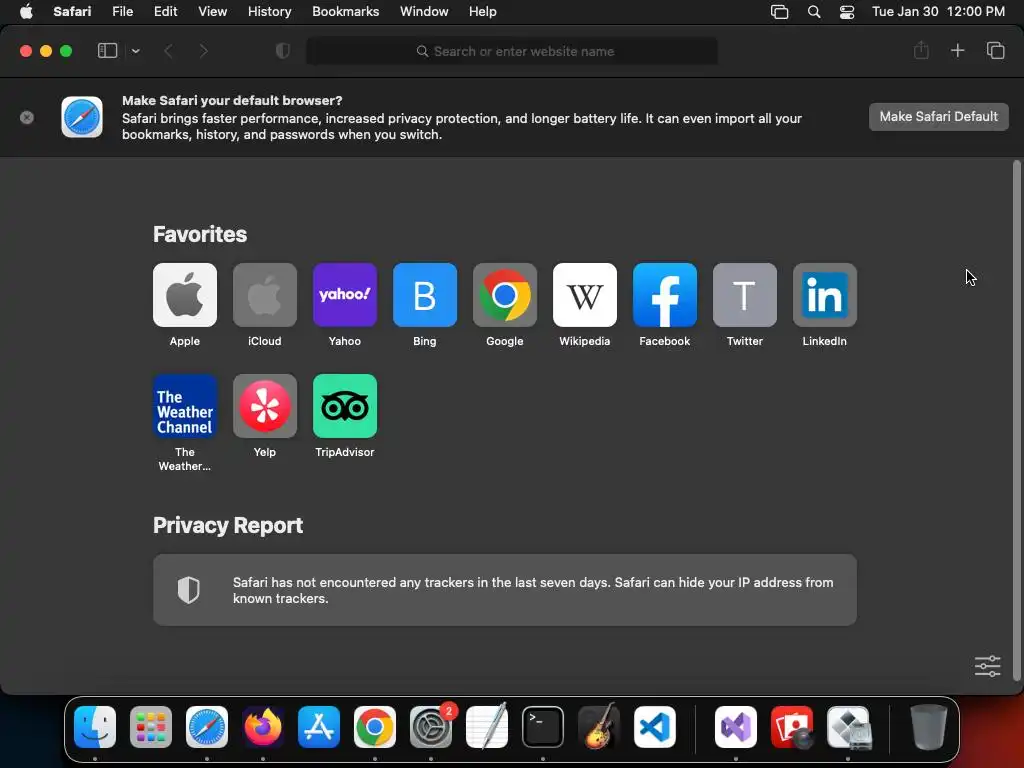Image resolution: width=1024 pixels, height=768 pixels.
Task: Open Finder from the Dock
Action: pos(95,727)
